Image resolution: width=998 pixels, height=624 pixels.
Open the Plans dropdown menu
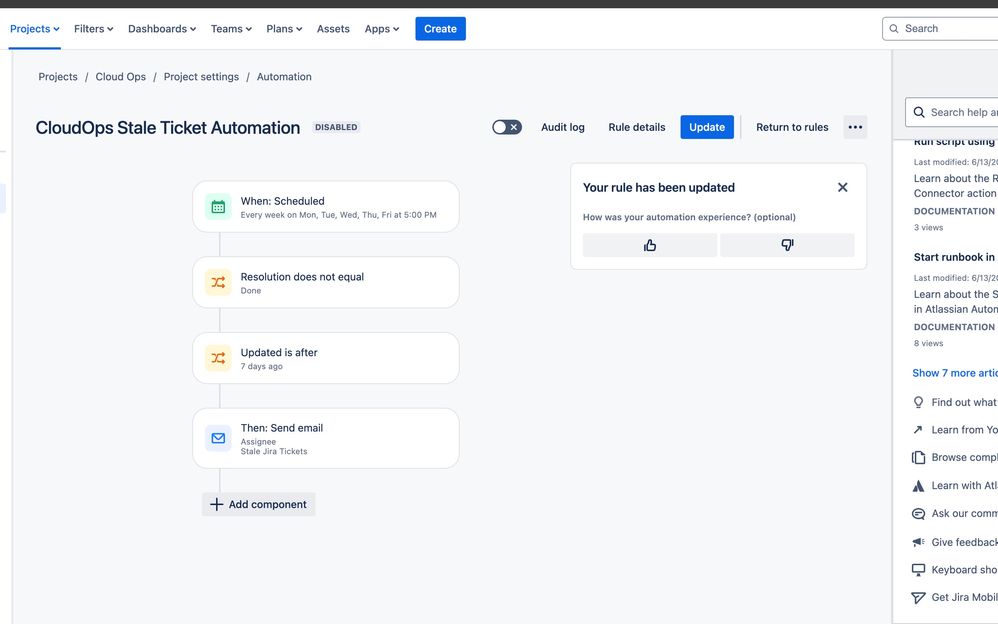[284, 29]
